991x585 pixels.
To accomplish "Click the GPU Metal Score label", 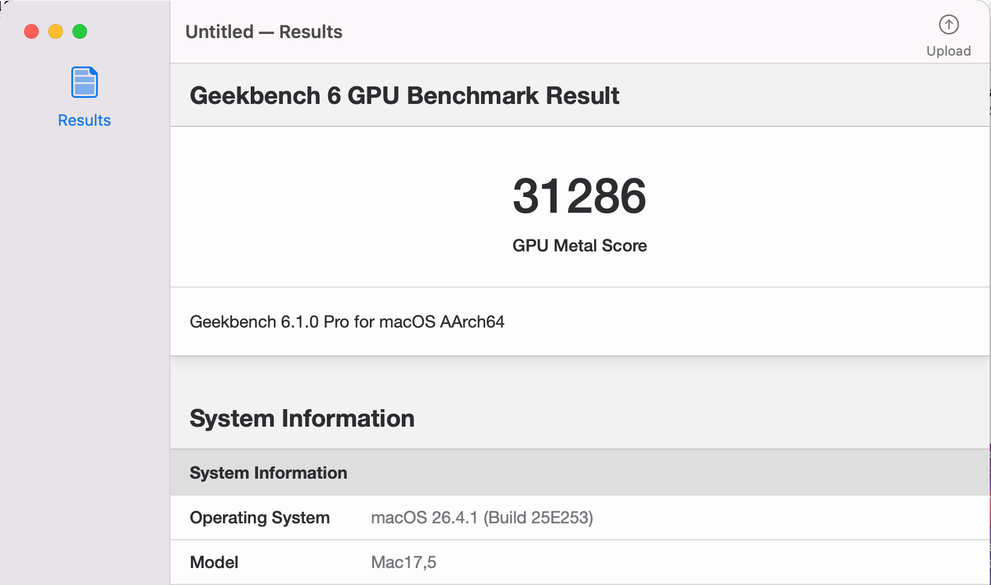I will tap(580, 245).
